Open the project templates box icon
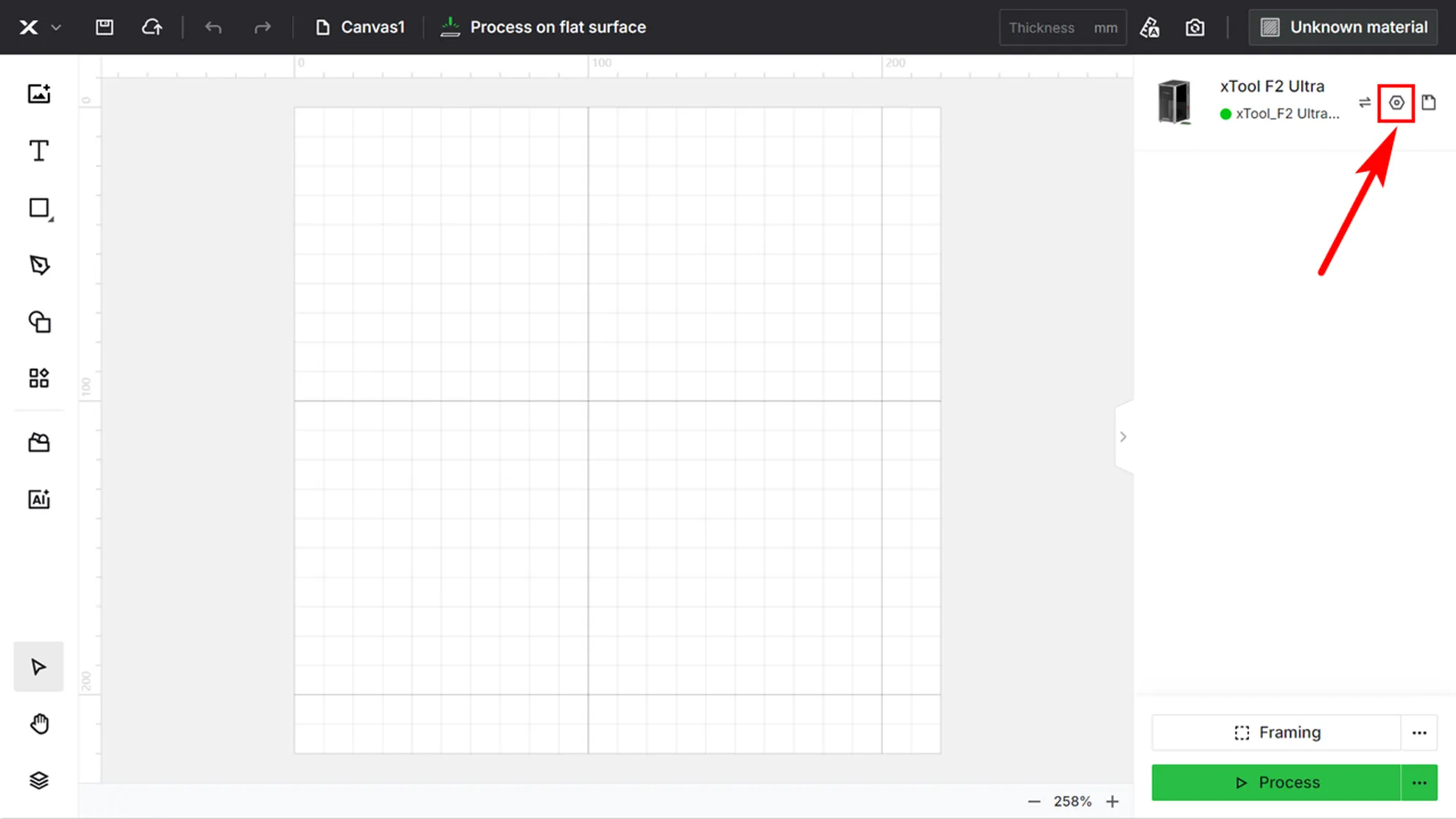This screenshot has width=1456, height=819. 39,443
